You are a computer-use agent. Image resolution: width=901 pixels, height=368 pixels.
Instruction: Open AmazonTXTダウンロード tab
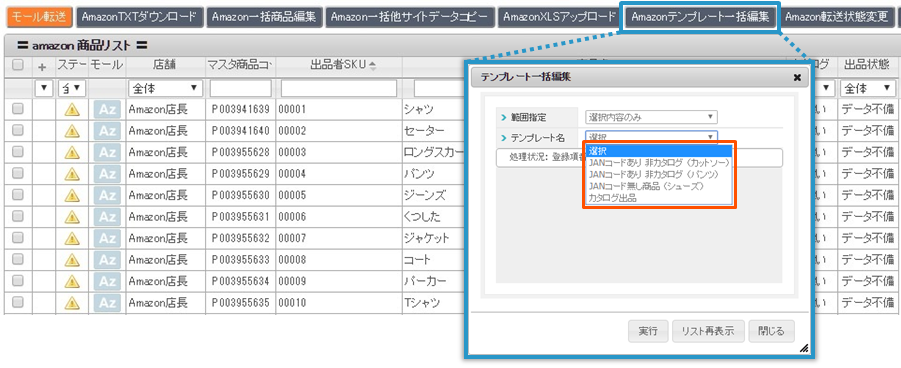tap(140, 17)
